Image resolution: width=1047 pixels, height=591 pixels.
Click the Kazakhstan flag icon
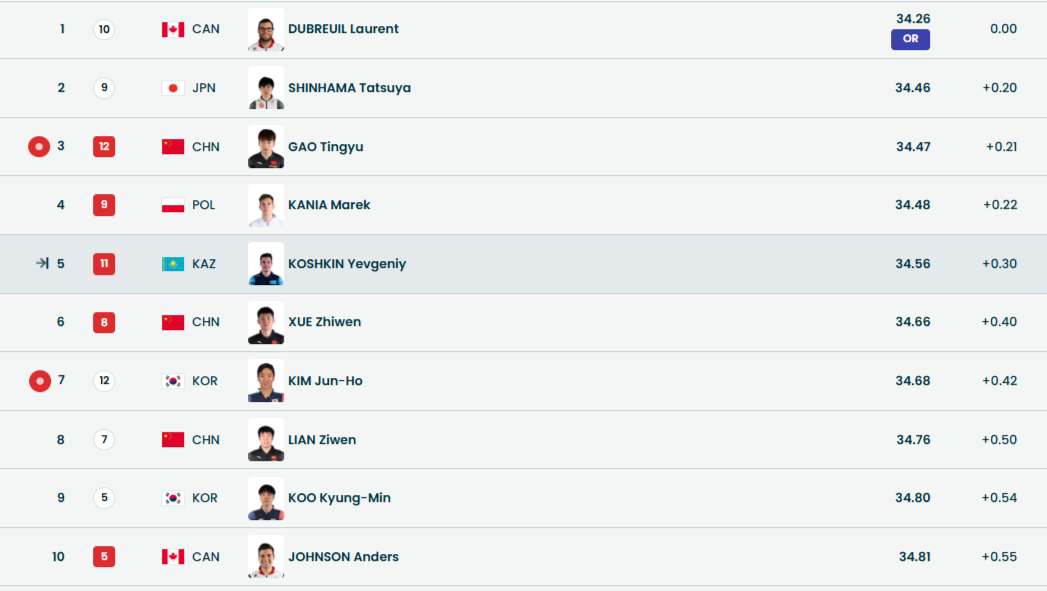pyautogui.click(x=173, y=264)
